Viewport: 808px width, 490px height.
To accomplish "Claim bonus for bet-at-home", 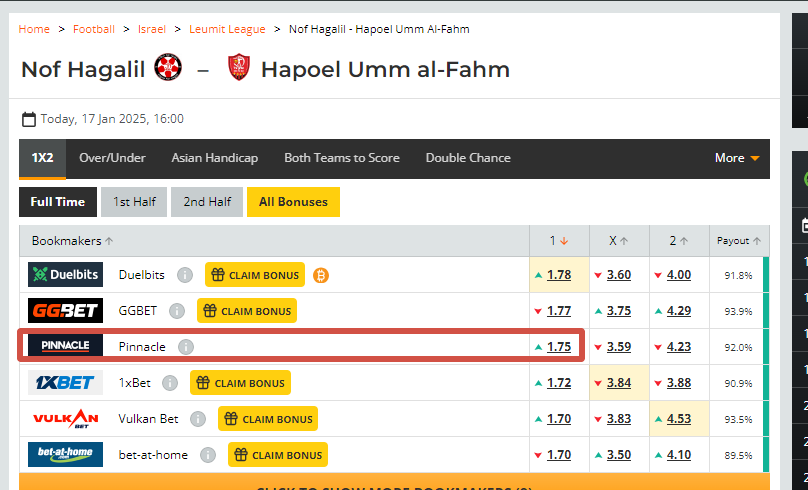I will click(x=278, y=455).
